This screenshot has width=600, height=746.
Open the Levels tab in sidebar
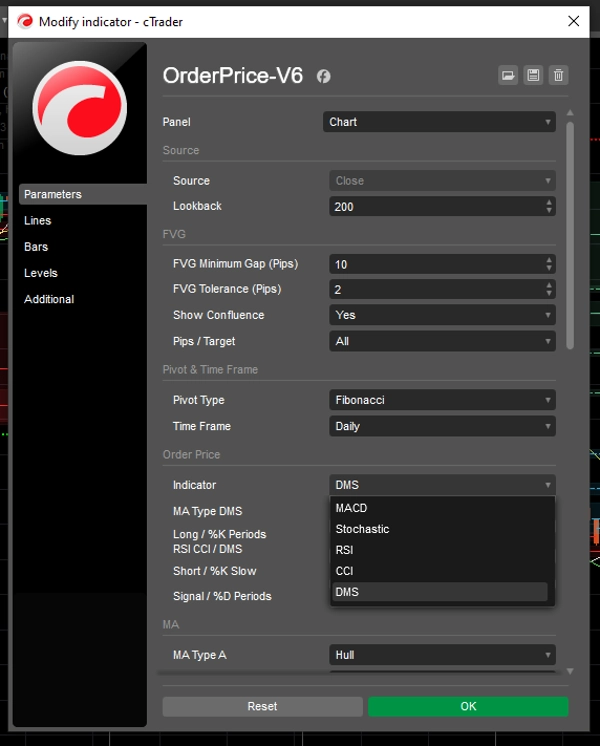pos(41,273)
